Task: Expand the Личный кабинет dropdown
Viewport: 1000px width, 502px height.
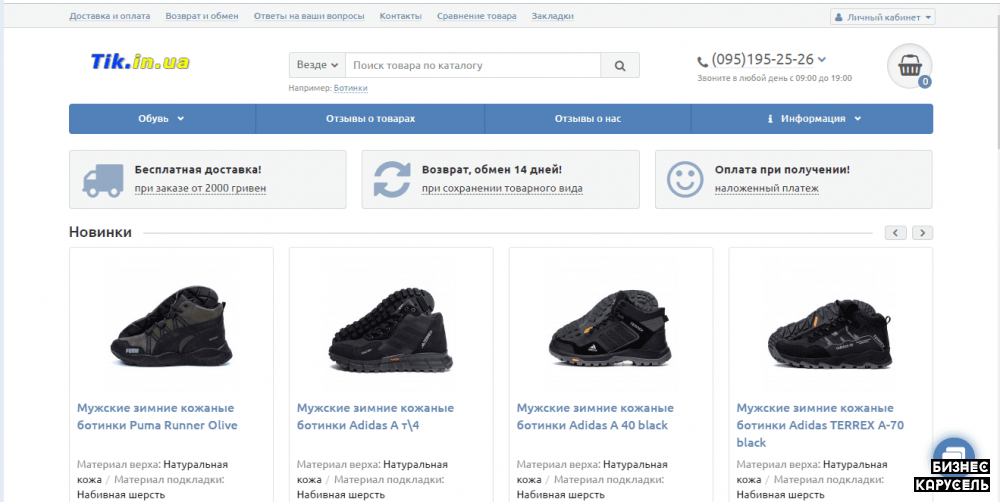Action: point(883,17)
